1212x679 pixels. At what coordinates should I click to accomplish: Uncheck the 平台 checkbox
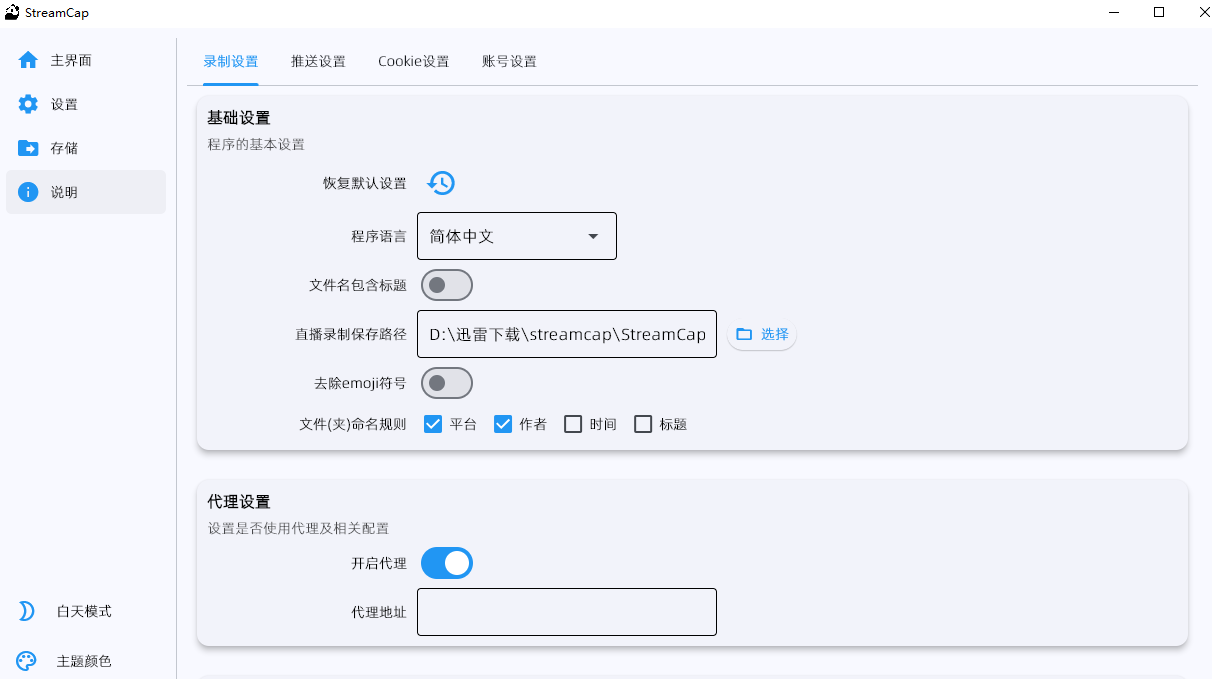click(433, 424)
